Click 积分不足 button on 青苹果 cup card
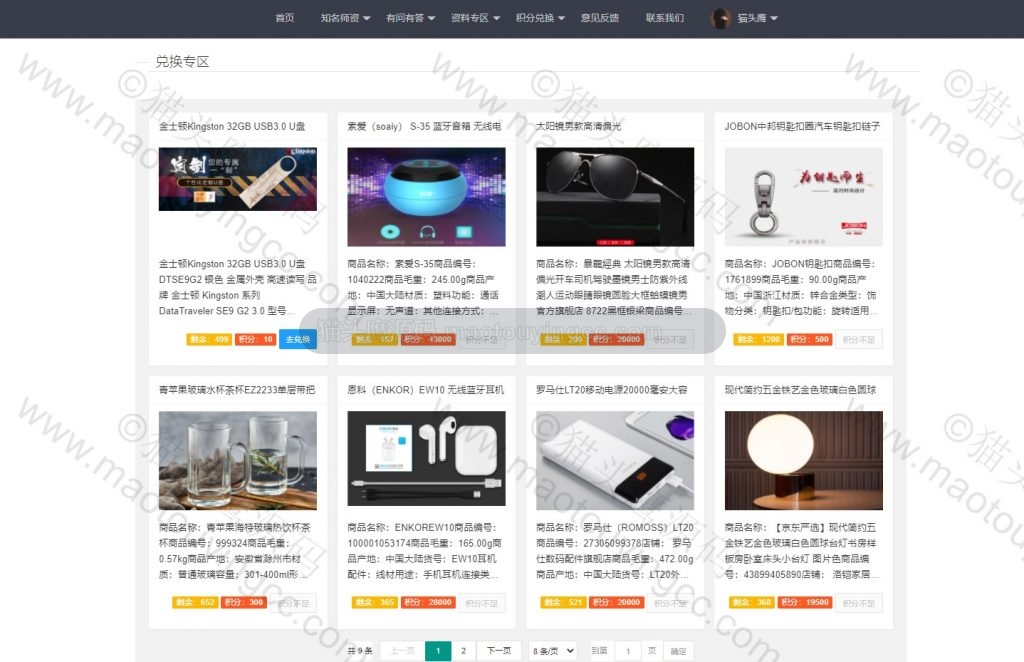The width and height of the screenshot is (1024, 662). tap(293, 603)
